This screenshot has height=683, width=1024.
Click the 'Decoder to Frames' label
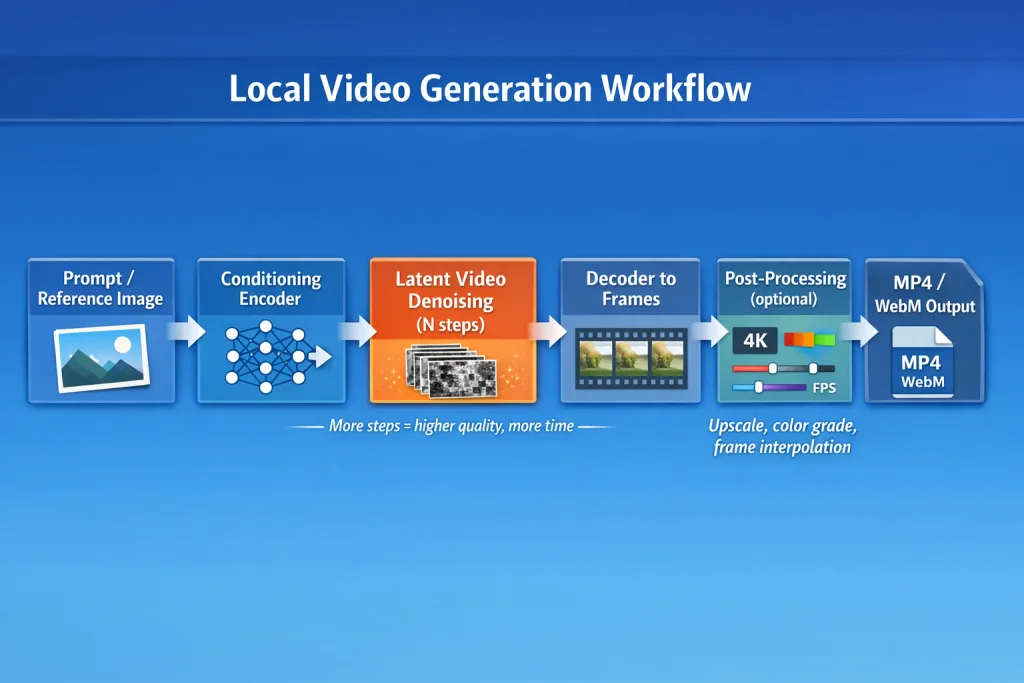(631, 289)
